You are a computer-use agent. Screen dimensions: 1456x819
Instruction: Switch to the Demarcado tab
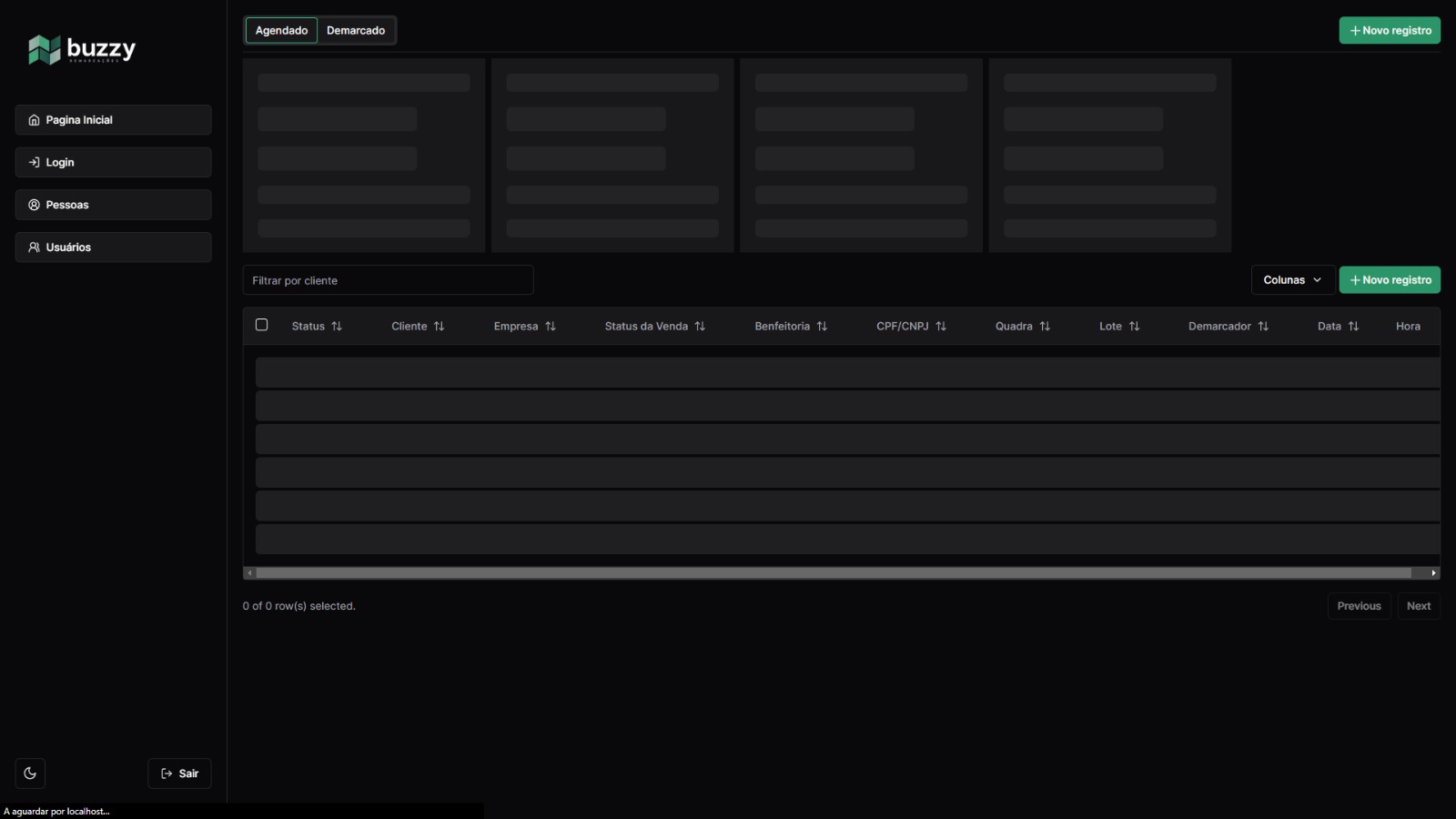(x=356, y=31)
